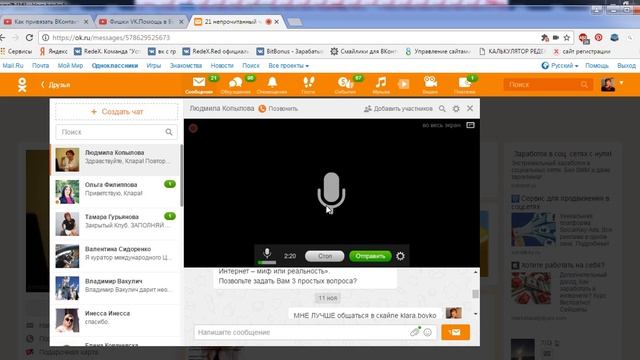
Task: Click the Odnoklassniki logo
Action: click(22, 85)
